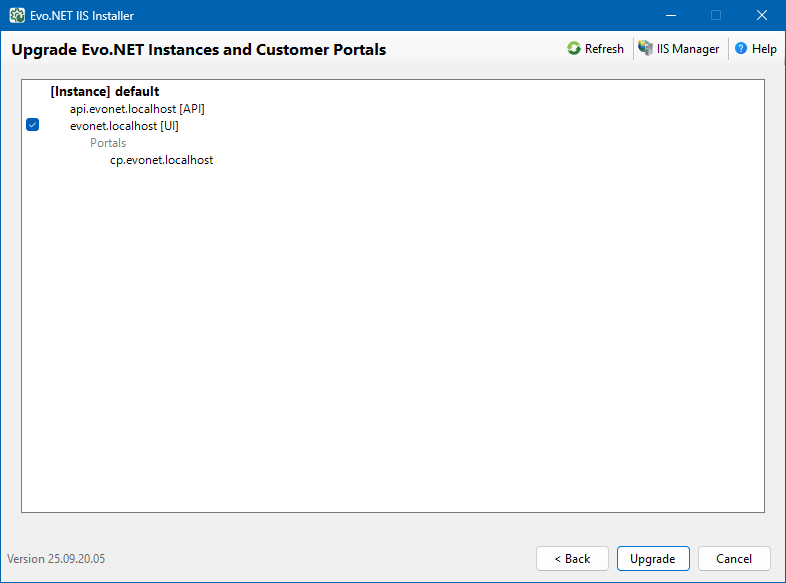Minimize the Evo.NET IIS Installer window

point(669,15)
